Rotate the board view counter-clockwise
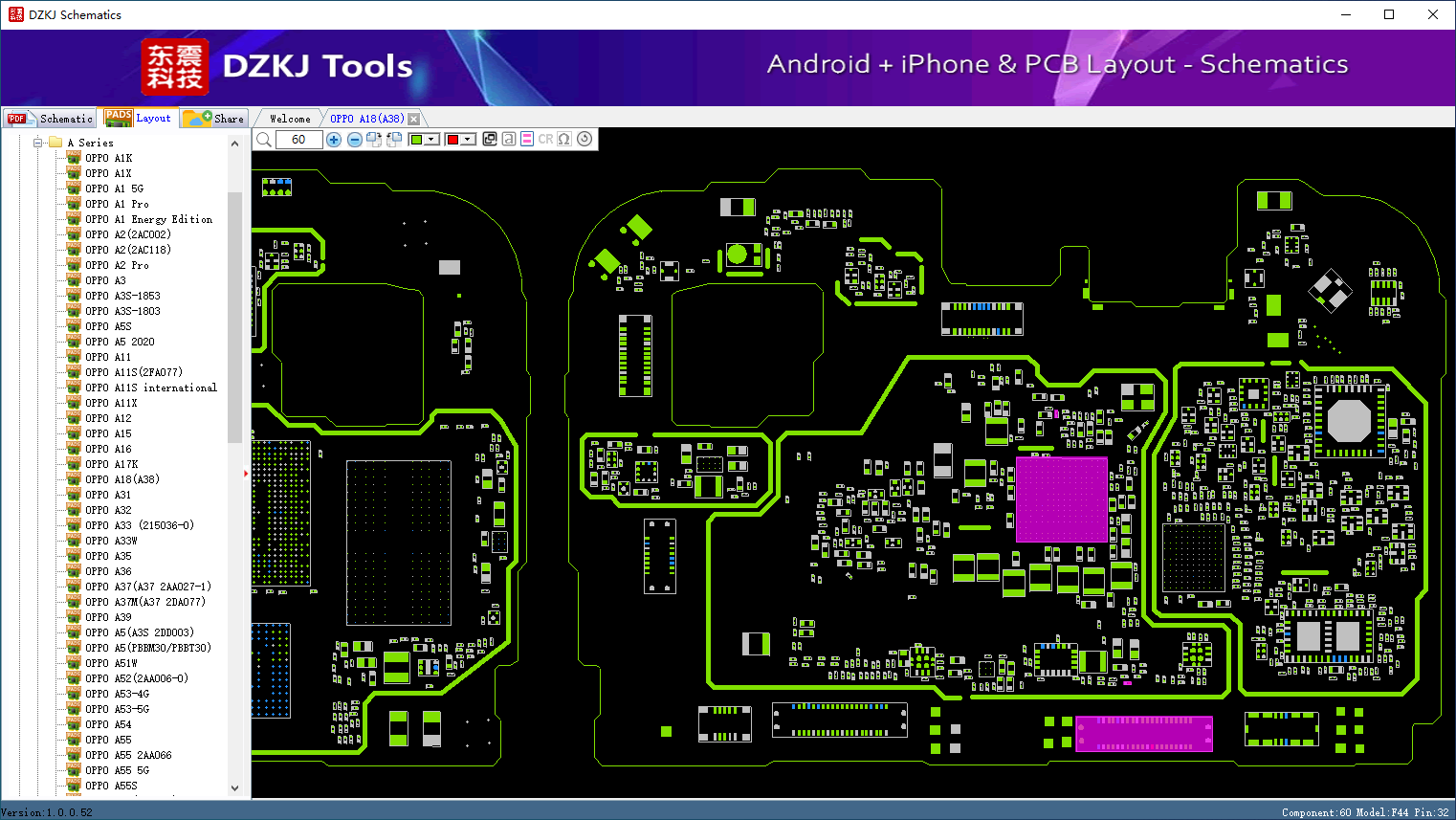Screen dimensions: 1456x820 (x=394, y=140)
